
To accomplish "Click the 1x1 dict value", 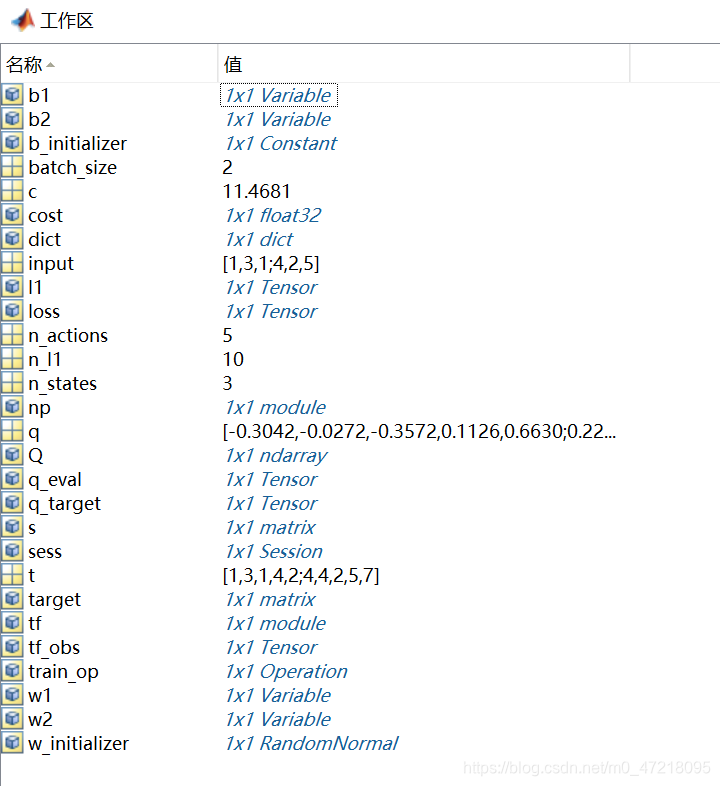I will click(259, 239).
